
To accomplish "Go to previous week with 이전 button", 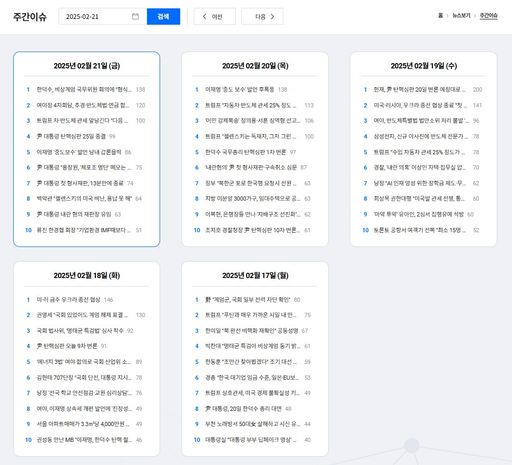I will click(214, 16).
